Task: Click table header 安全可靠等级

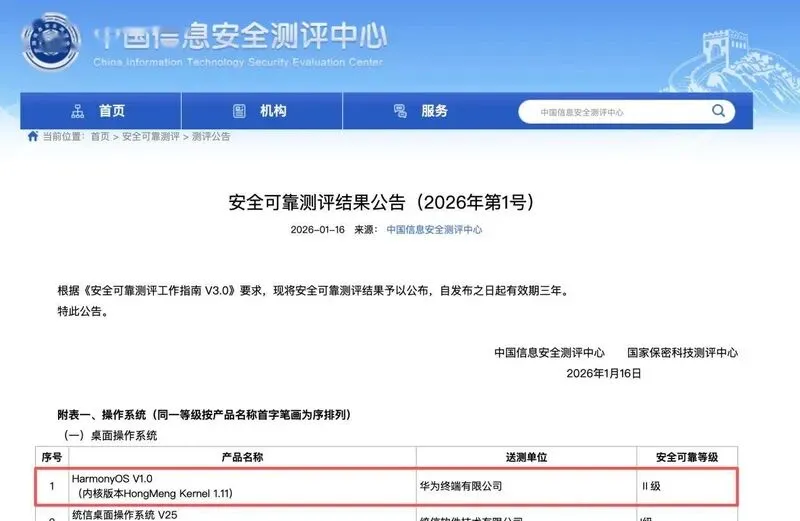Action: coord(687,457)
